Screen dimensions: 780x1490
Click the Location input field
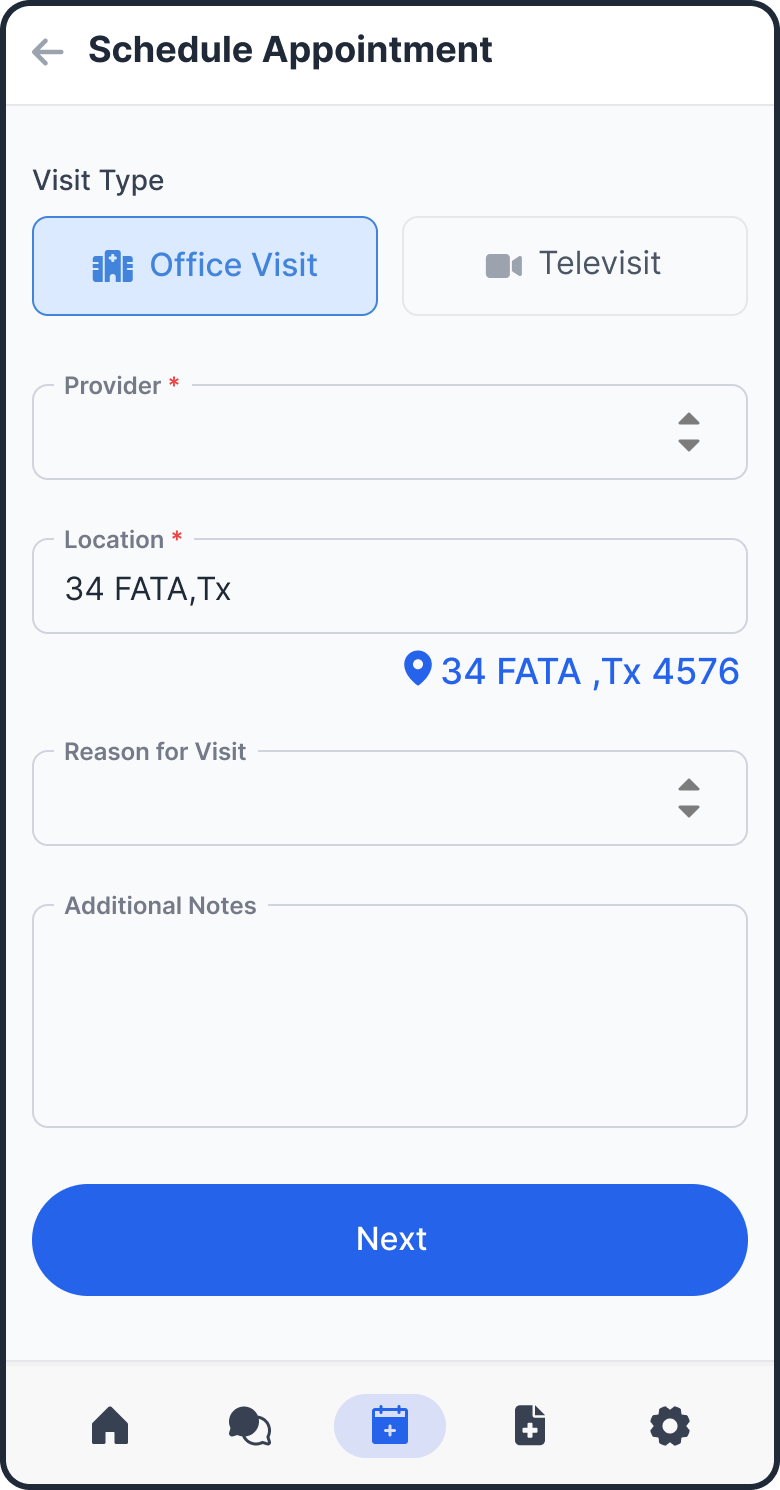[x=390, y=589]
